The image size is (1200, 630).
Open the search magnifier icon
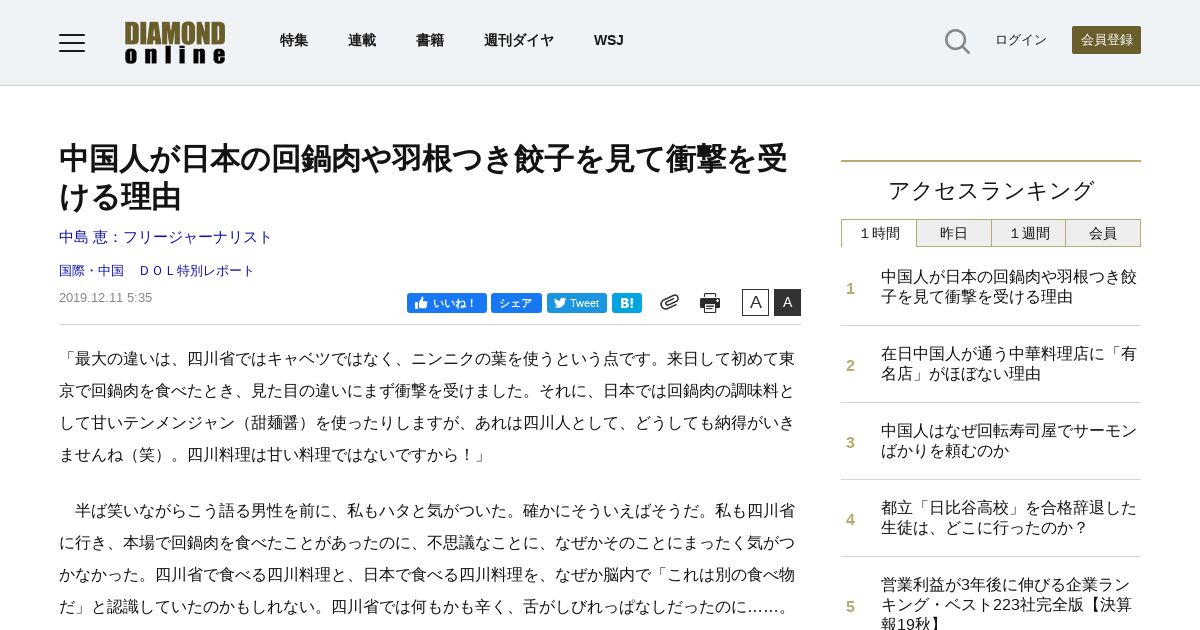click(957, 41)
